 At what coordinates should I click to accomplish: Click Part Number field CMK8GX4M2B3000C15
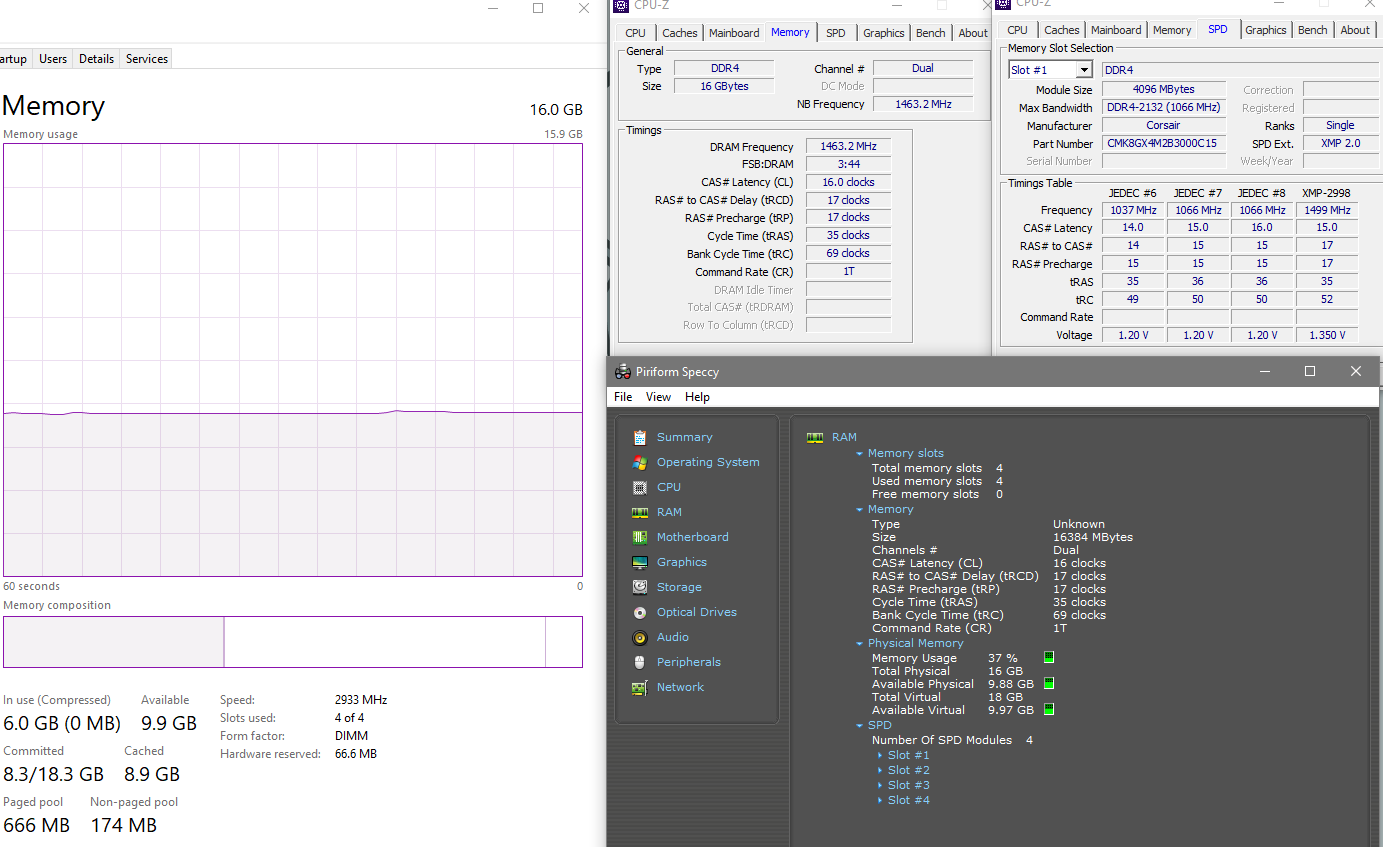point(1164,143)
